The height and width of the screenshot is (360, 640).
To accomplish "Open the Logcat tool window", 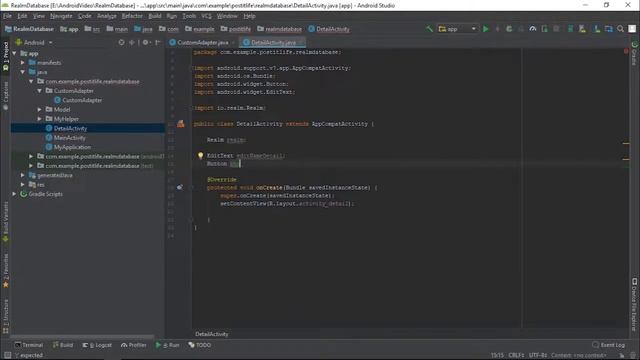I will [x=97, y=345].
